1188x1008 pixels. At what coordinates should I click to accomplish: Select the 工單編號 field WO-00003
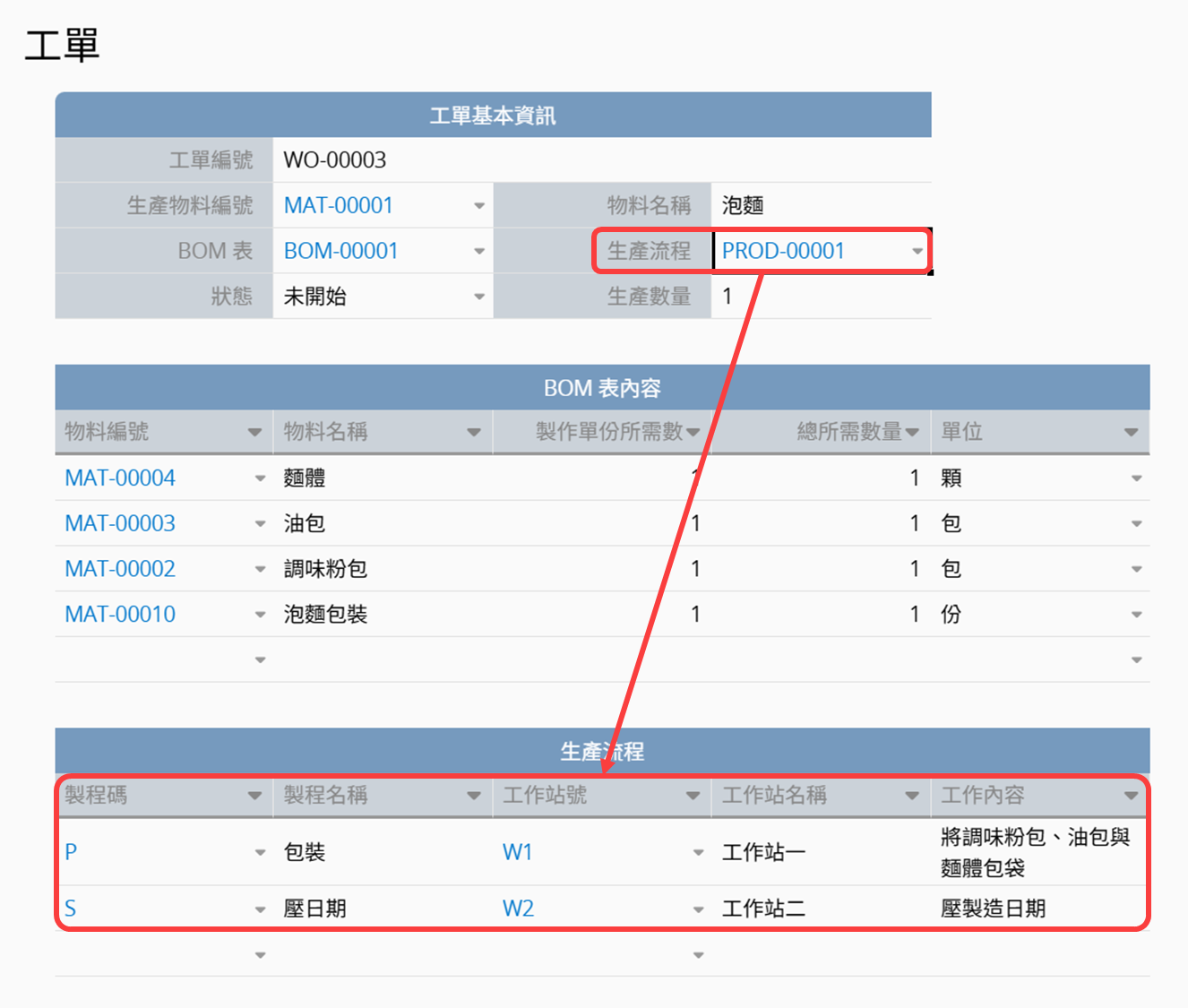pyautogui.click(x=600, y=160)
